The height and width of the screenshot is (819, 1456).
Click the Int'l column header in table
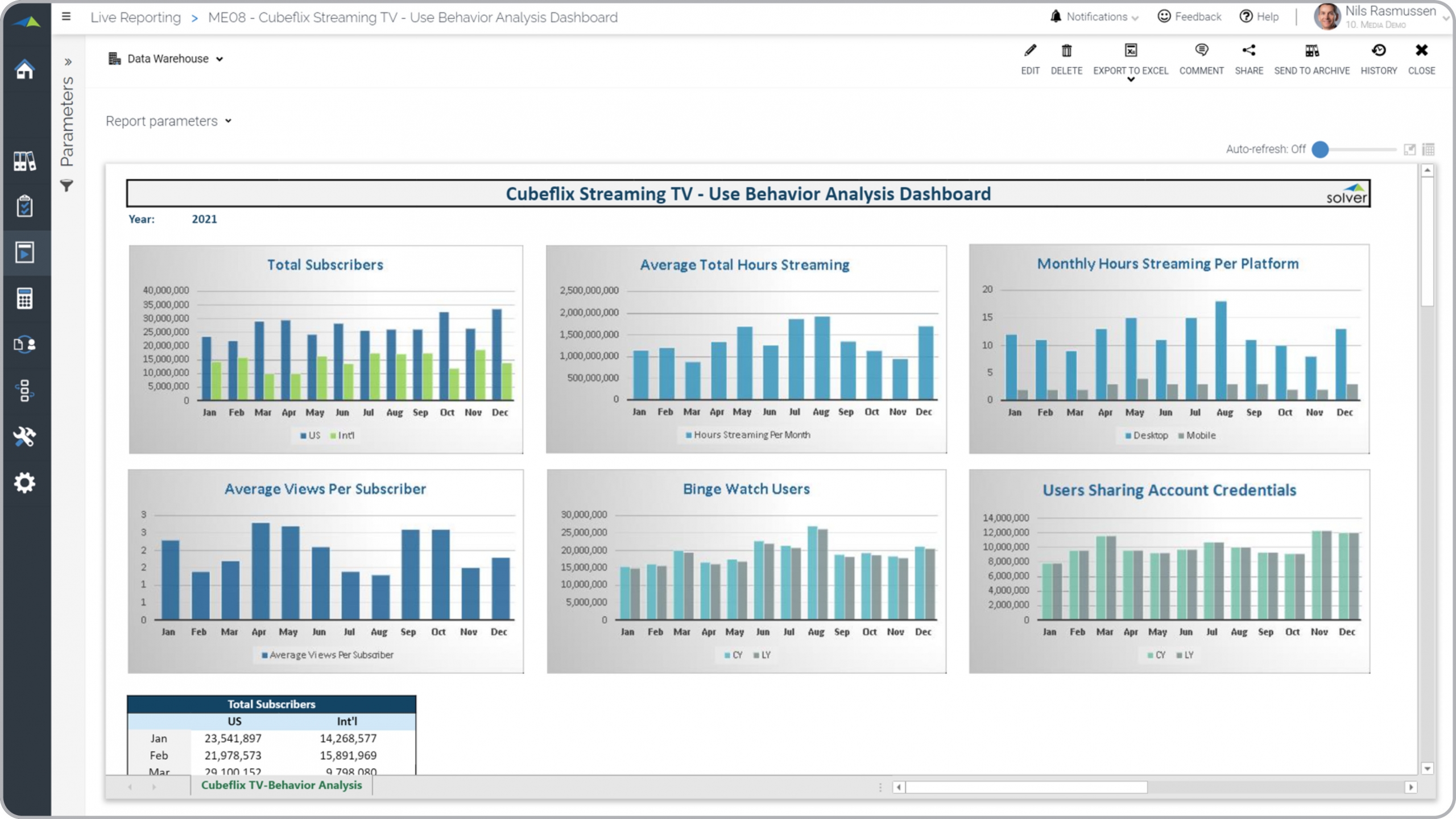[x=347, y=721]
